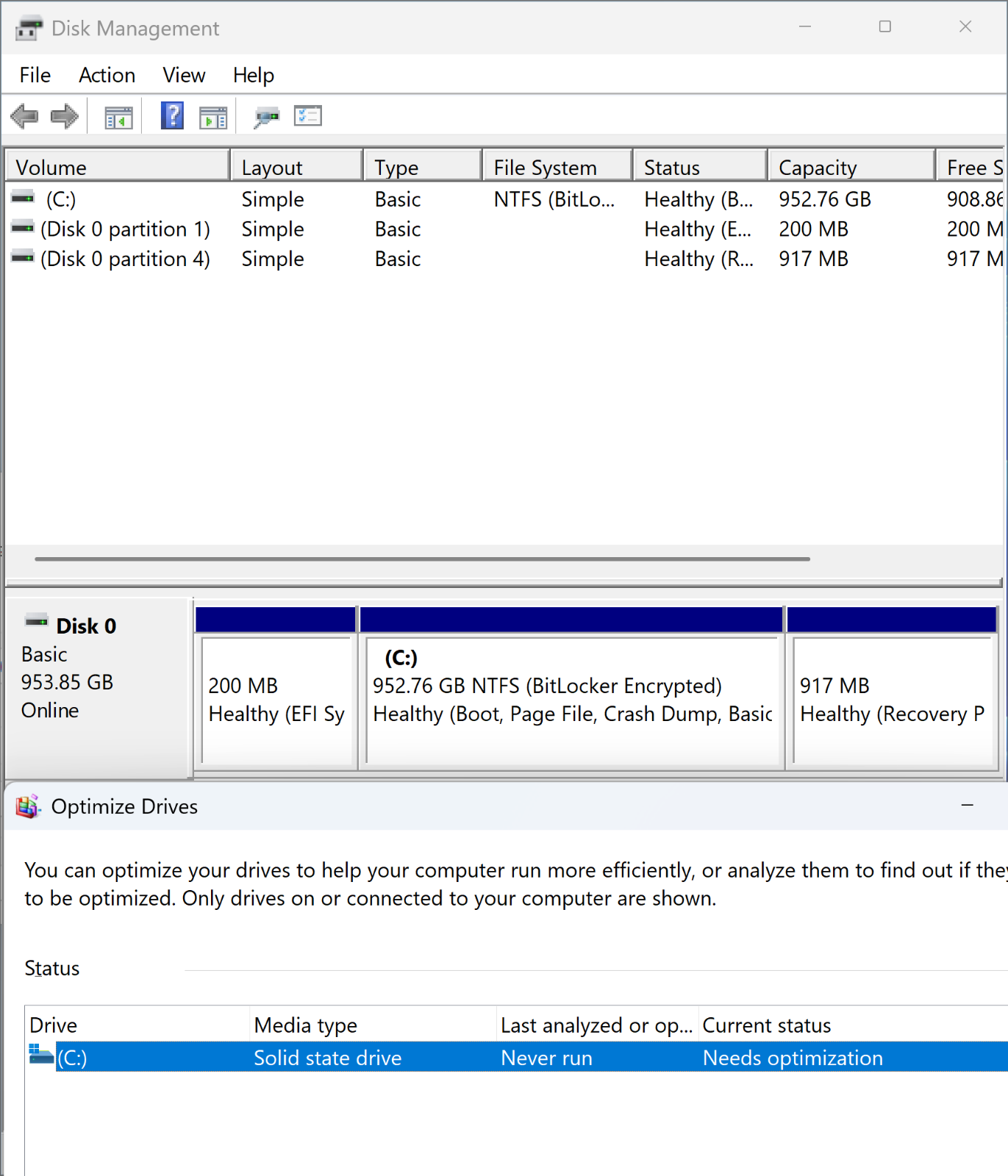1008x1176 pixels.
Task: Click the Disk 0 partition 4 volume icon
Action: (23, 257)
